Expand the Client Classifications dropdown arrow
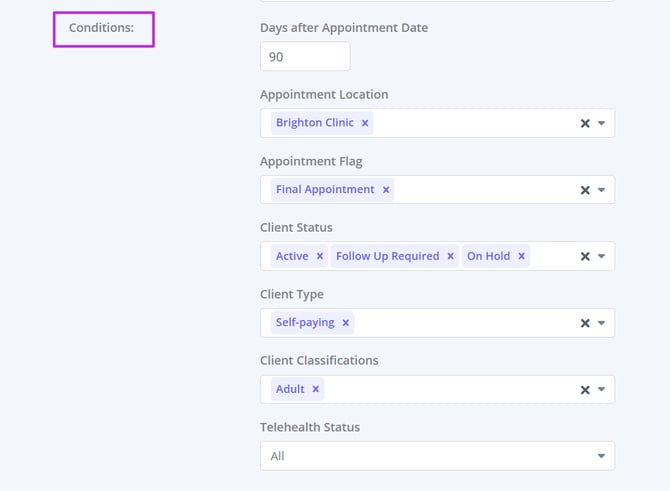 point(602,390)
